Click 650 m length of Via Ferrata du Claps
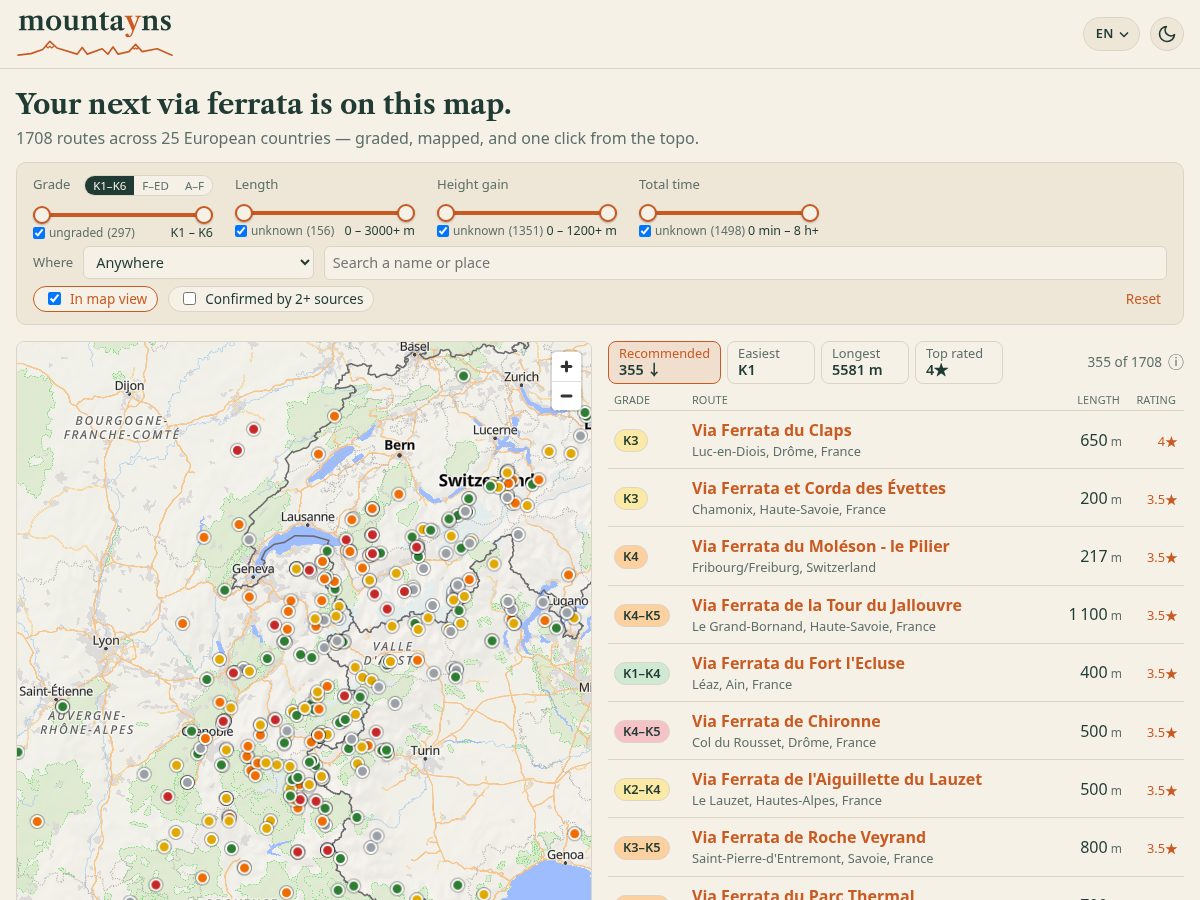Screen dimensions: 1200x900 pyautogui.click(x=1100, y=440)
